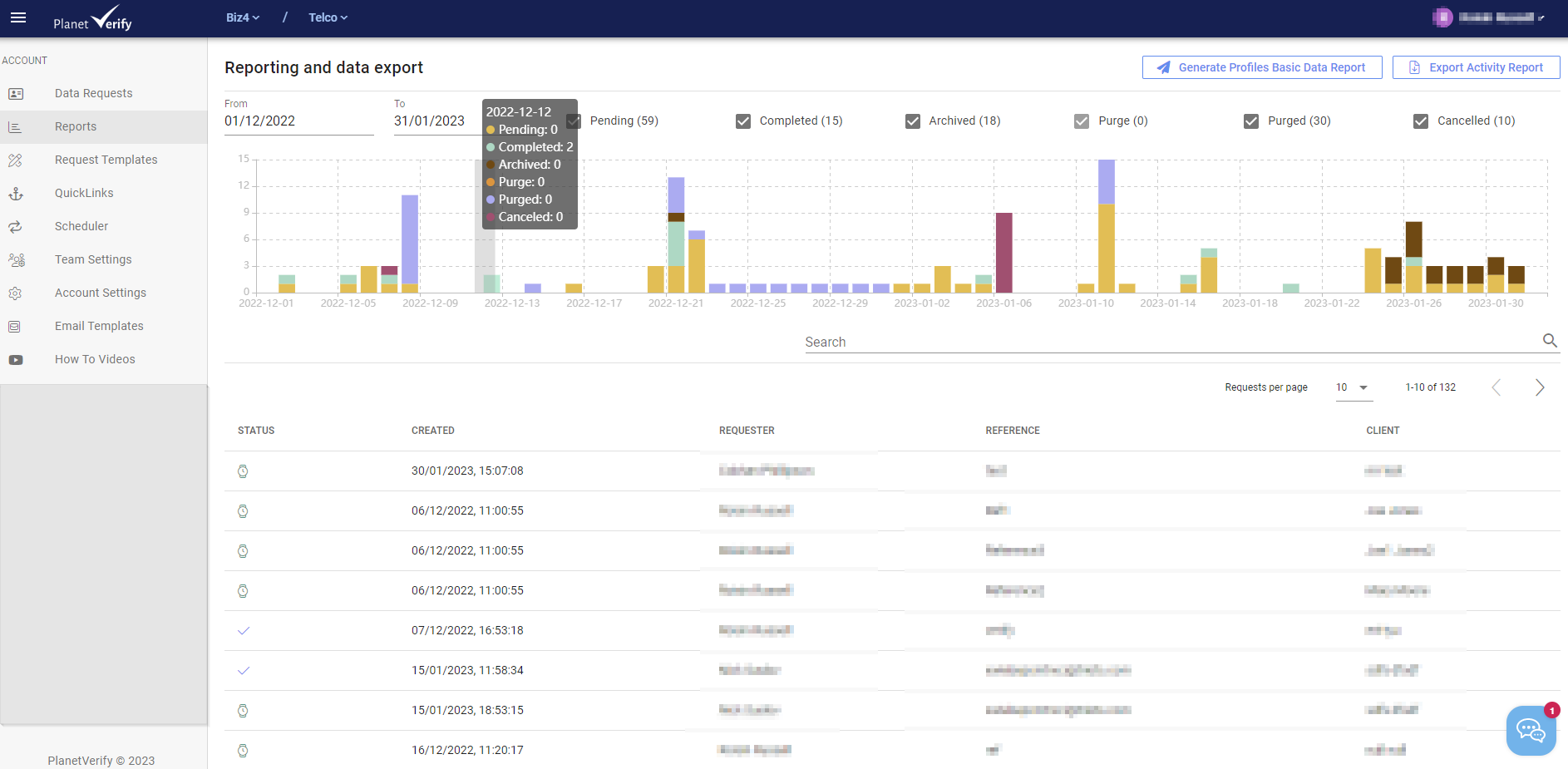Viewport: 1568px width, 769px height.
Task: Open Account Settings in the sidebar
Action: tap(103, 293)
